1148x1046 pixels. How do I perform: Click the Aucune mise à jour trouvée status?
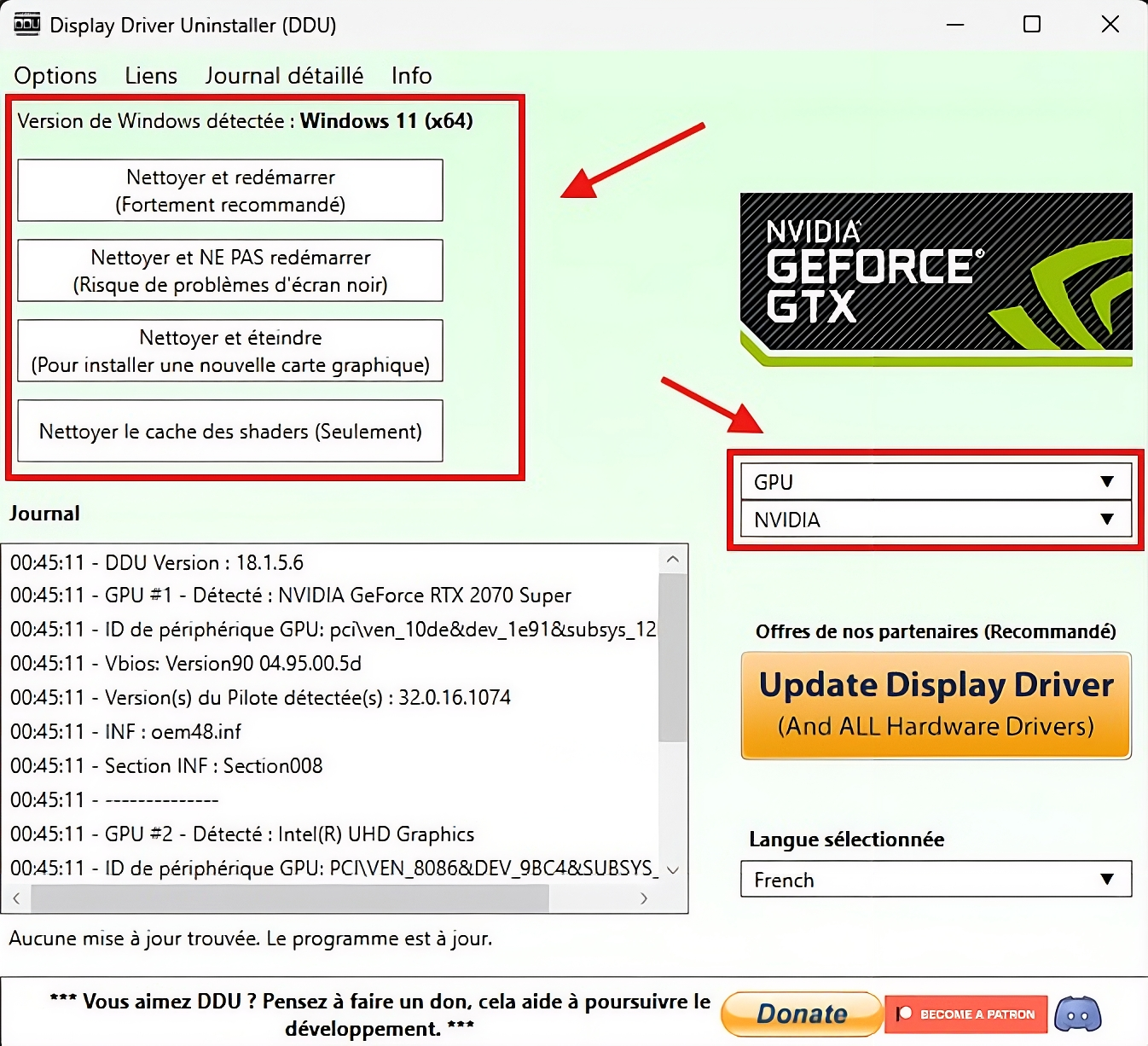(x=251, y=939)
